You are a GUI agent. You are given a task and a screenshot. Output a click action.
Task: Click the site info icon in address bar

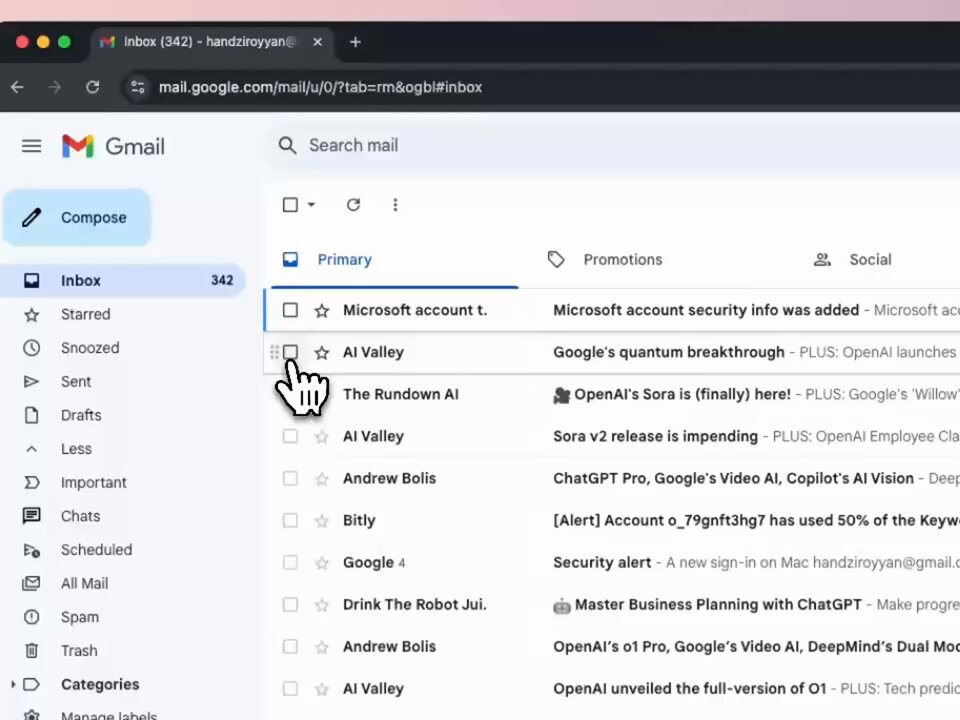(x=138, y=87)
